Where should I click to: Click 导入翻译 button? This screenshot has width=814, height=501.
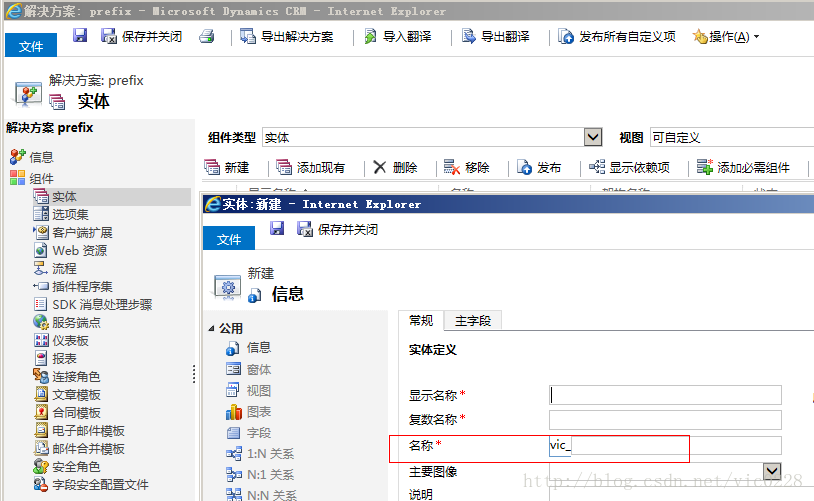click(x=398, y=36)
